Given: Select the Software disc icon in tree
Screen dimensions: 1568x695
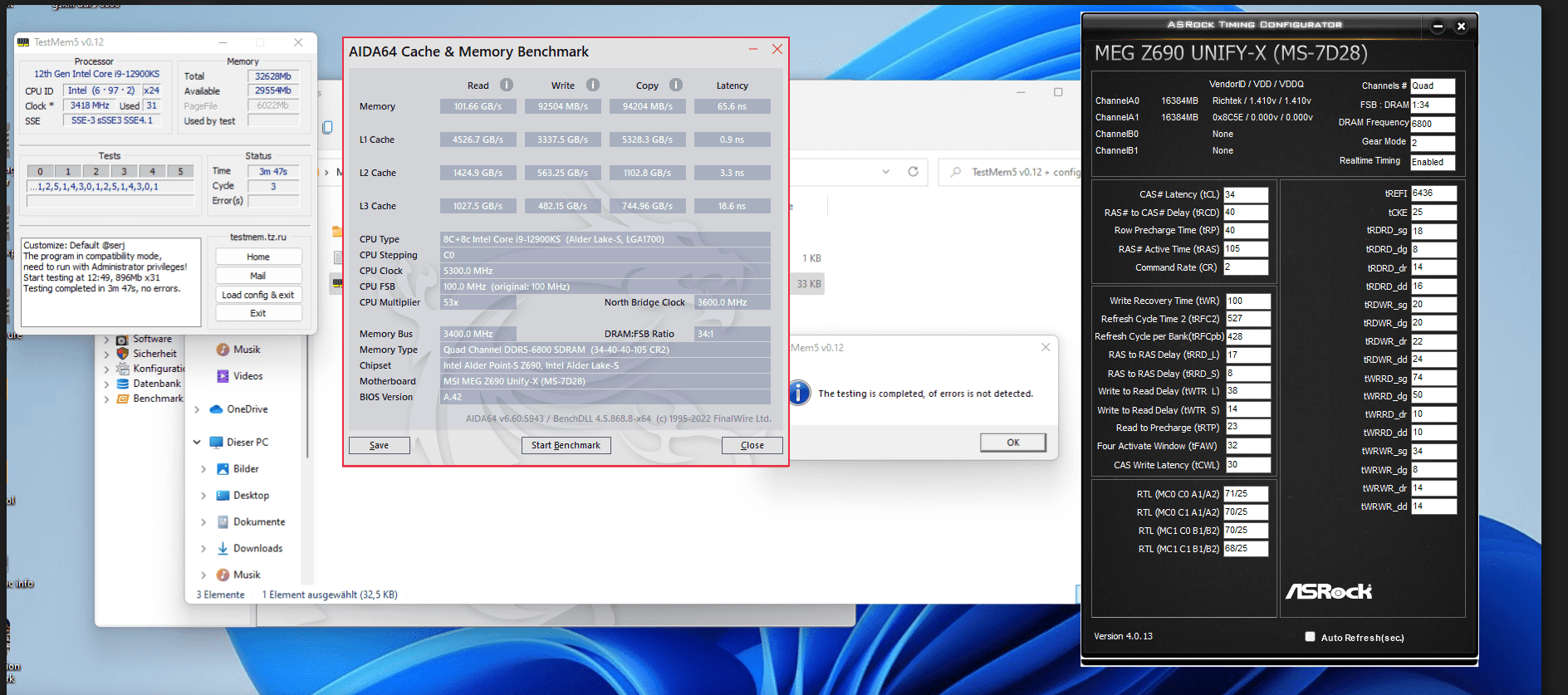Looking at the screenshot, I should 122,340.
